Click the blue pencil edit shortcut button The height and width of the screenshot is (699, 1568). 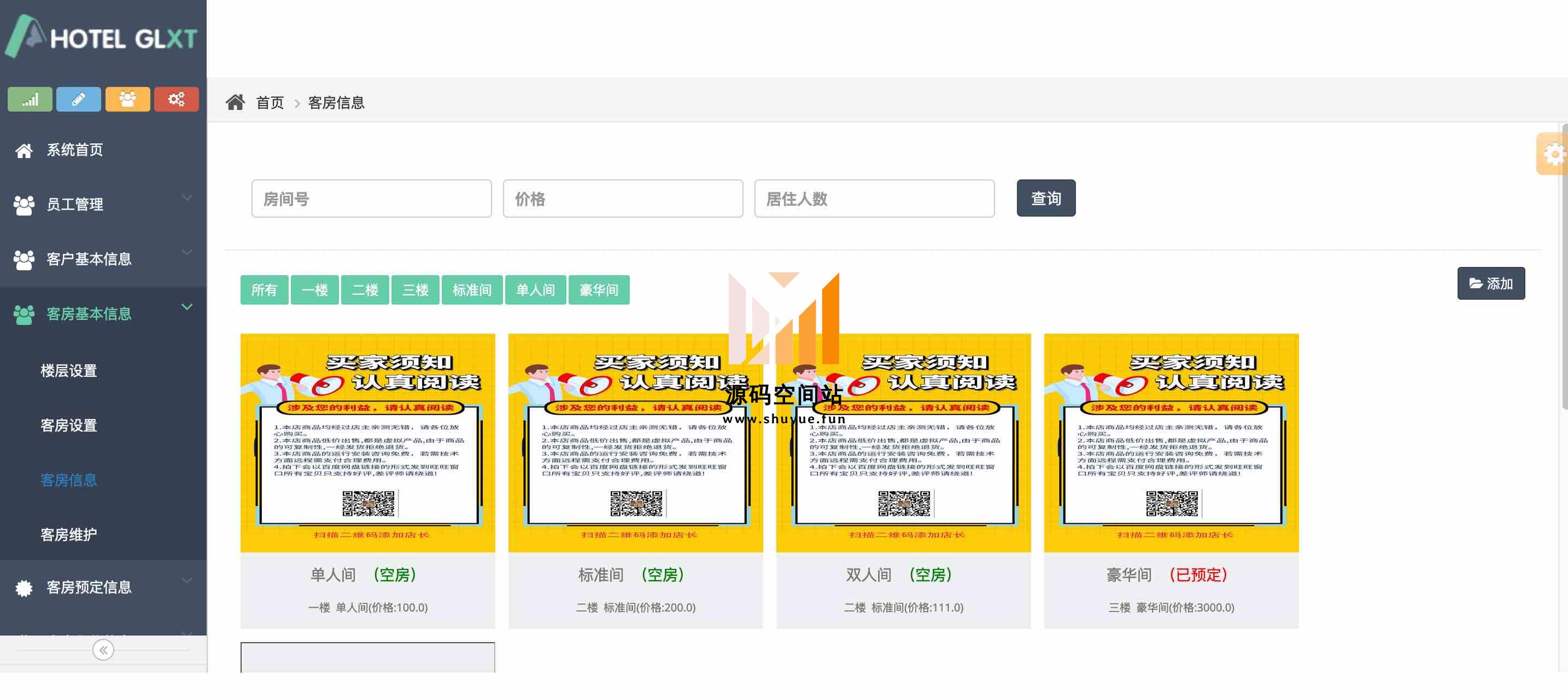tap(79, 99)
